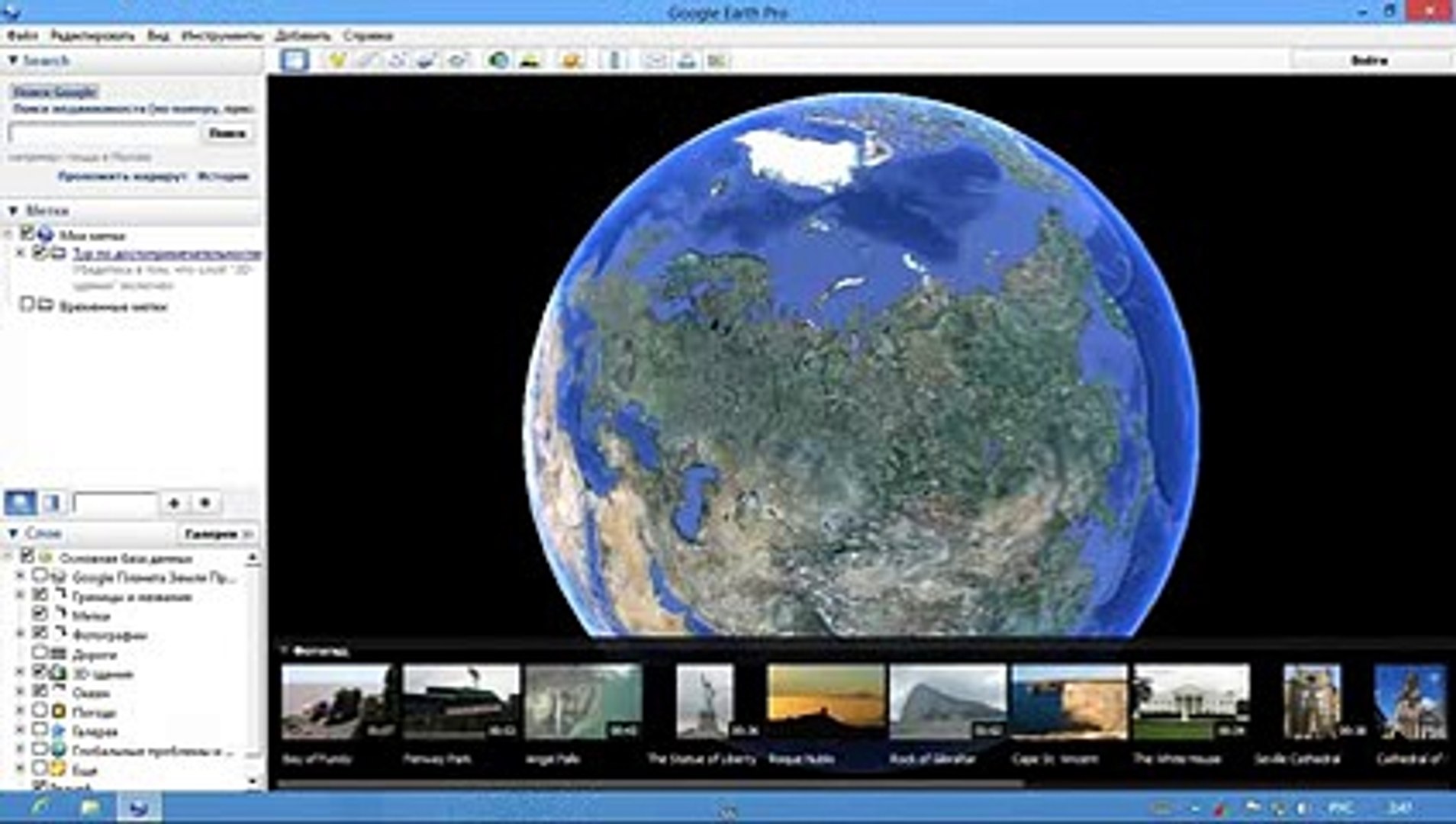Toggle the Временные метки checkbox
1456x824 pixels.
tap(27, 305)
